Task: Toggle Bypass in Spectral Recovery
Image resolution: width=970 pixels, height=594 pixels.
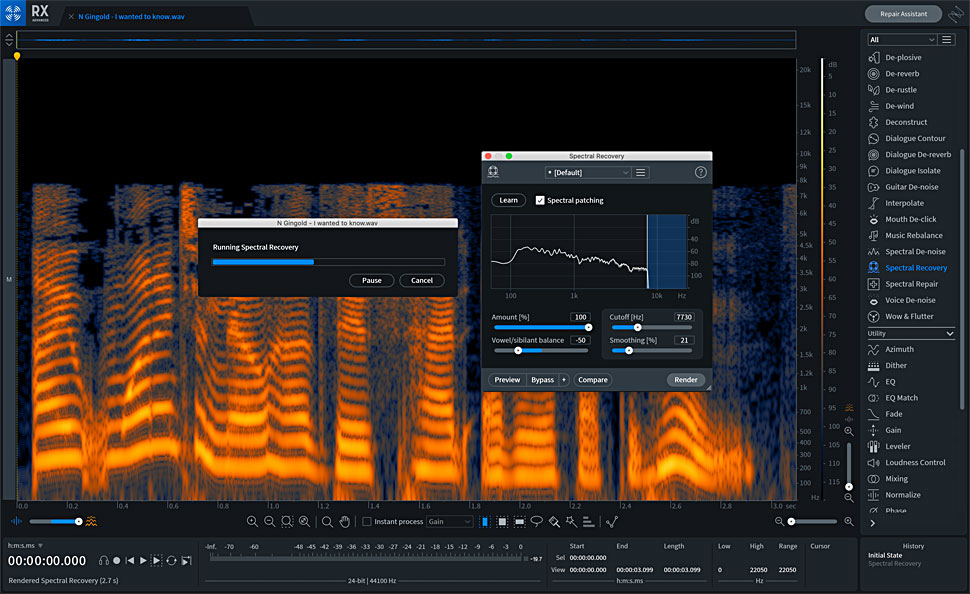Action: click(x=543, y=380)
